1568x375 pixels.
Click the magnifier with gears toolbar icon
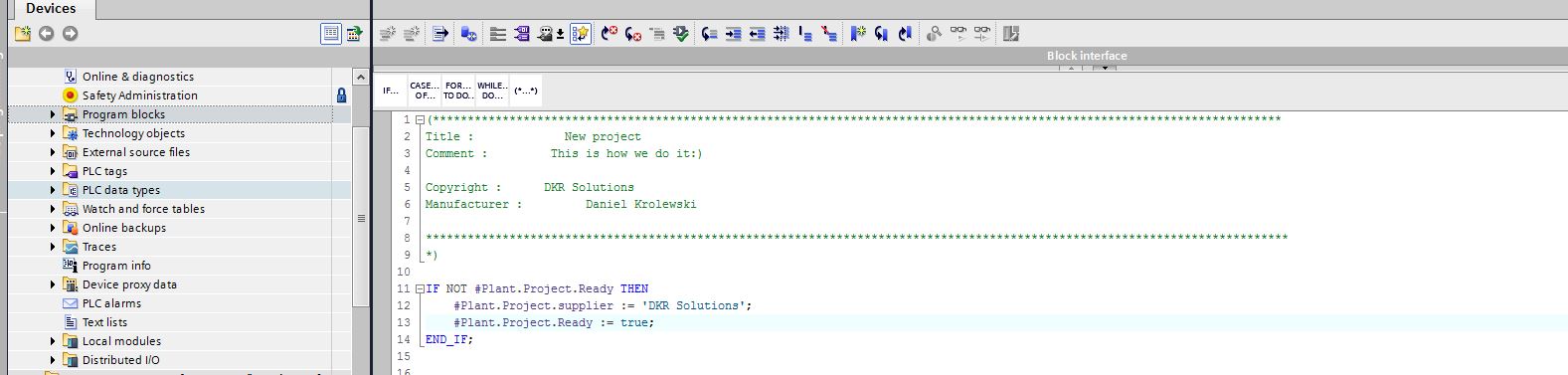point(934,34)
